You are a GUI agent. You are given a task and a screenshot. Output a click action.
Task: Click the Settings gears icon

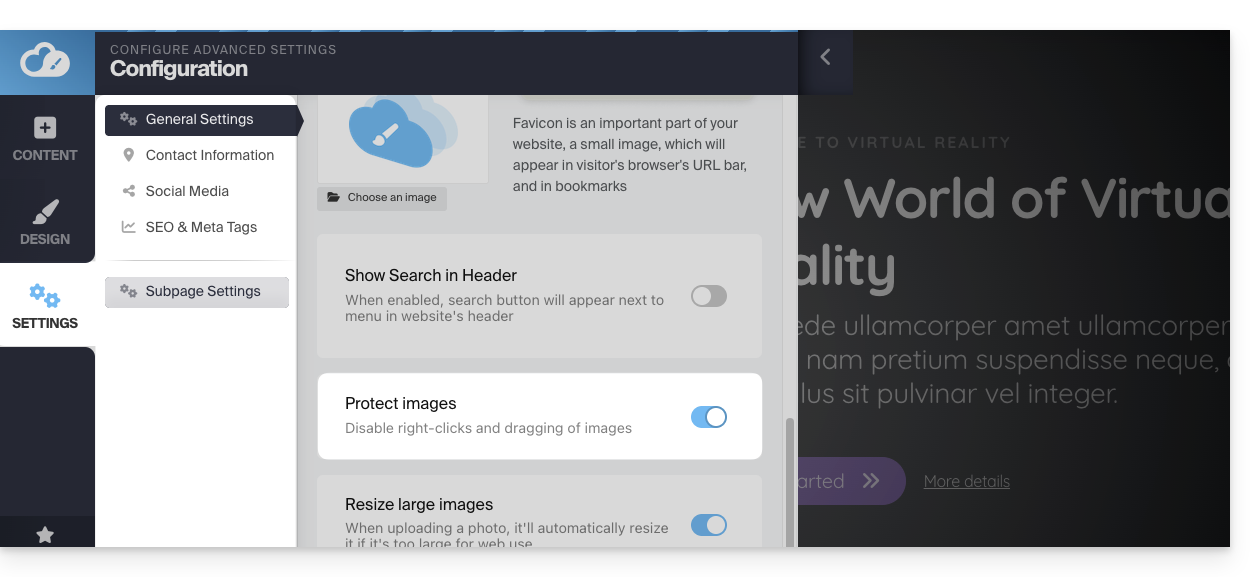[45, 295]
